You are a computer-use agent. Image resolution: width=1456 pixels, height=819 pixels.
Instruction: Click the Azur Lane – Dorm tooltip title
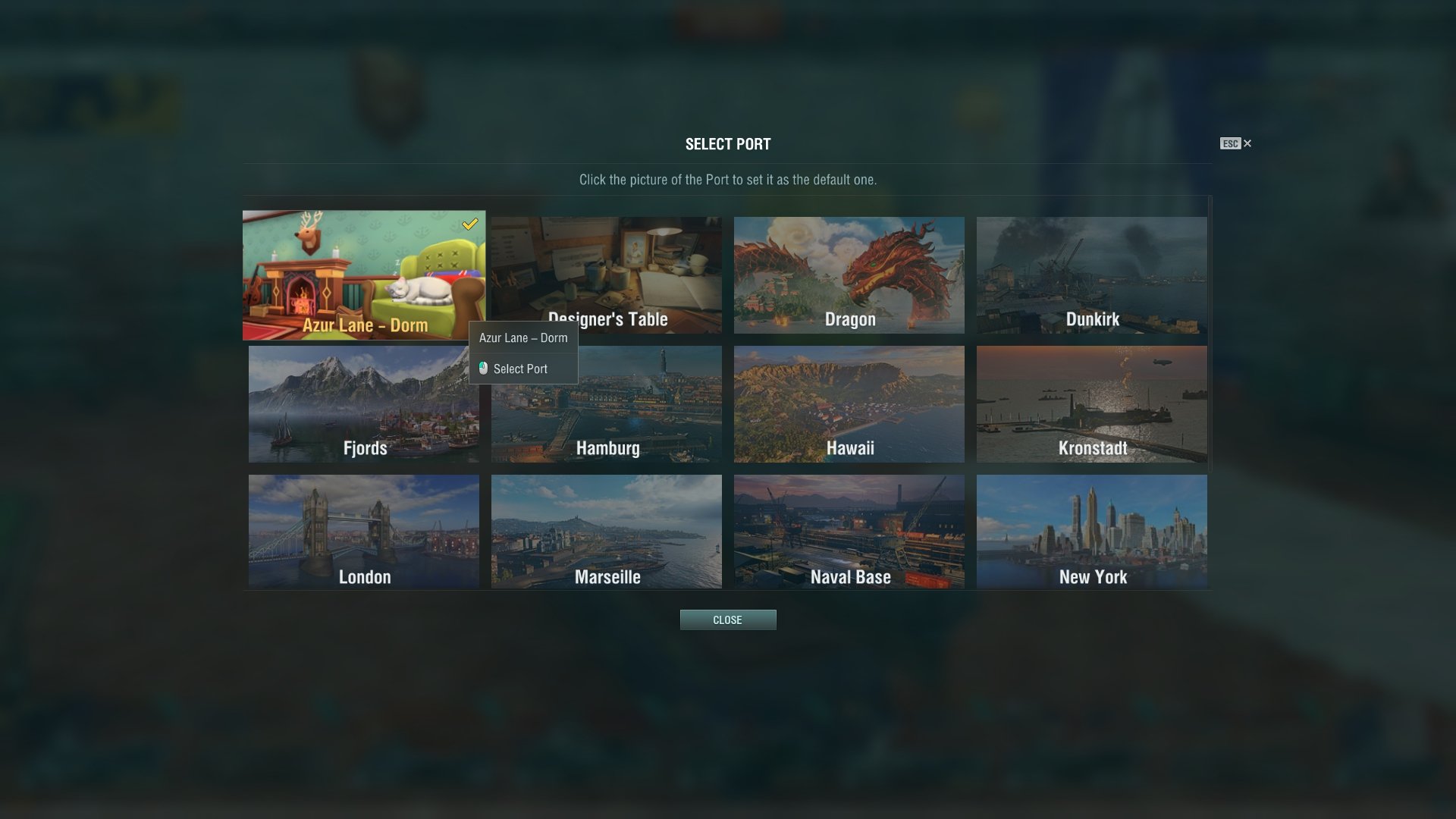523,338
